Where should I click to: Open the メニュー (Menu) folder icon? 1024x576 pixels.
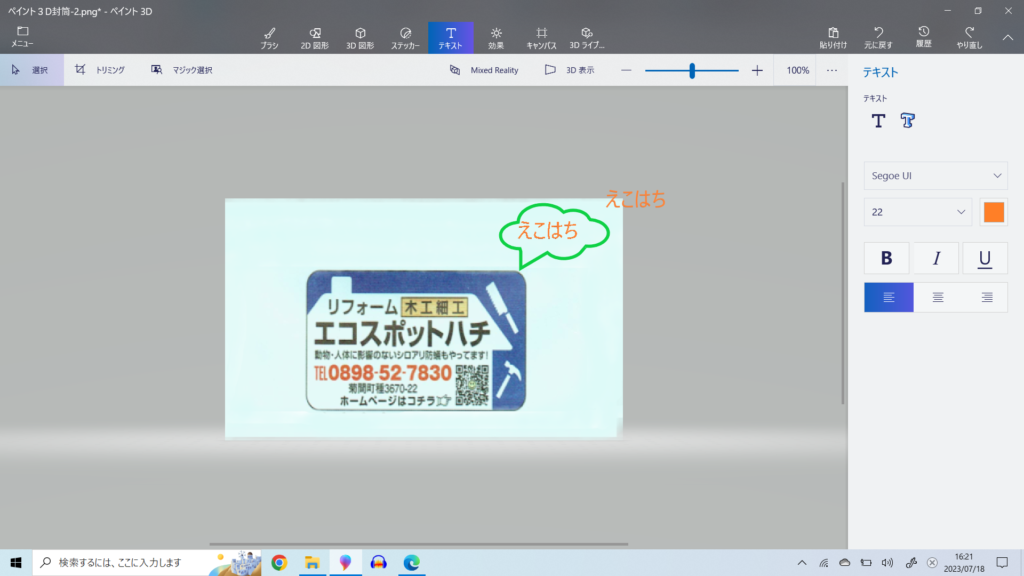click(22, 37)
